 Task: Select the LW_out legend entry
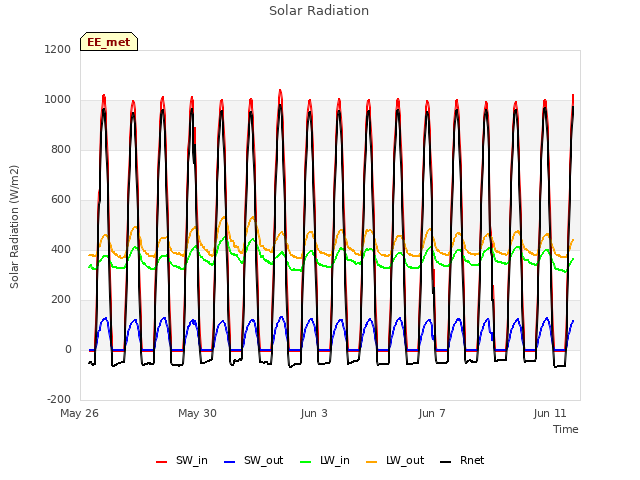click(x=395, y=461)
